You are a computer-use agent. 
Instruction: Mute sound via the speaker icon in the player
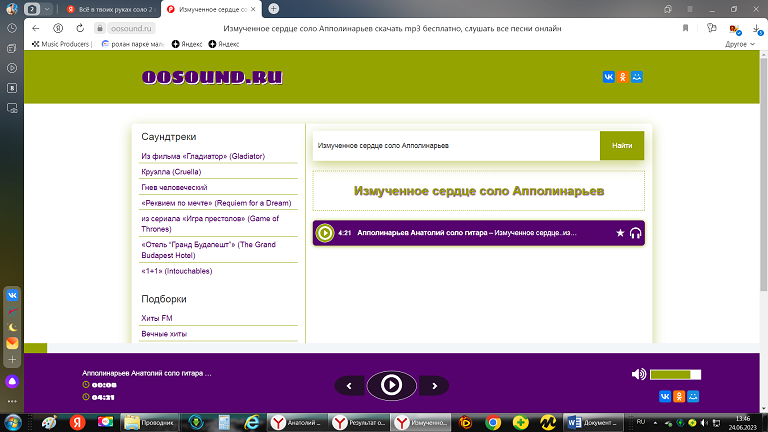(639, 374)
